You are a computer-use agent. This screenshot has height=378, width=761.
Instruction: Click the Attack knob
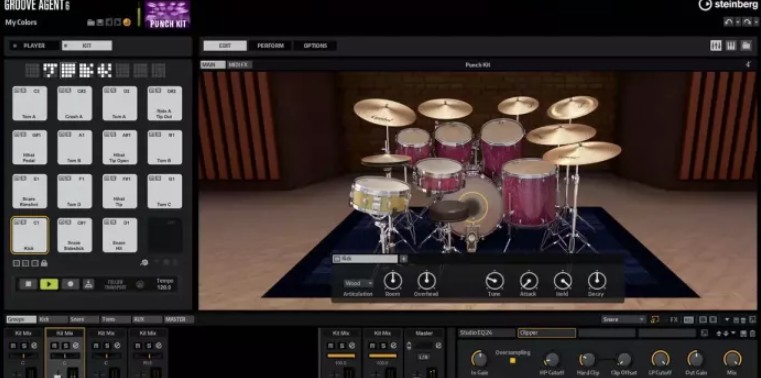(529, 280)
